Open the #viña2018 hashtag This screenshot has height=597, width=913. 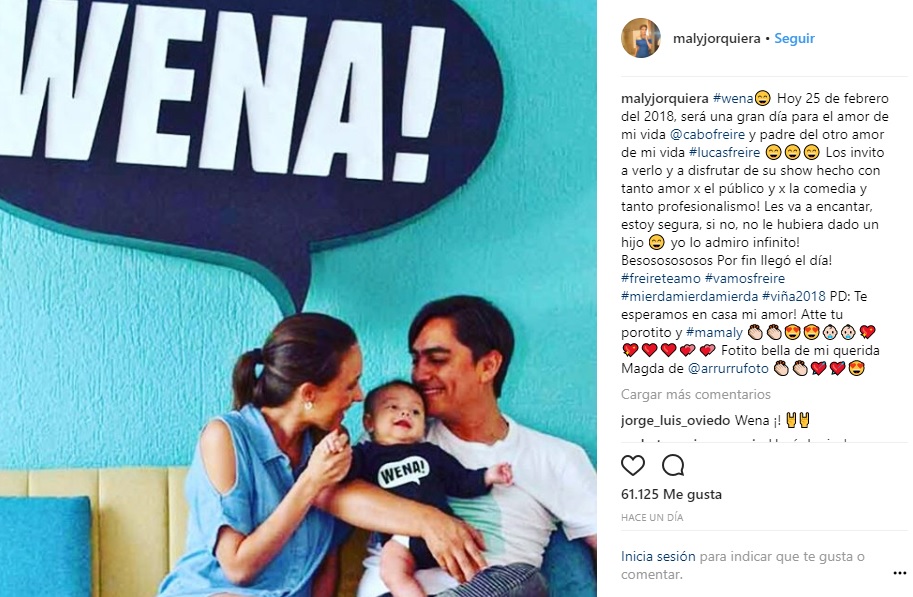tap(794, 296)
